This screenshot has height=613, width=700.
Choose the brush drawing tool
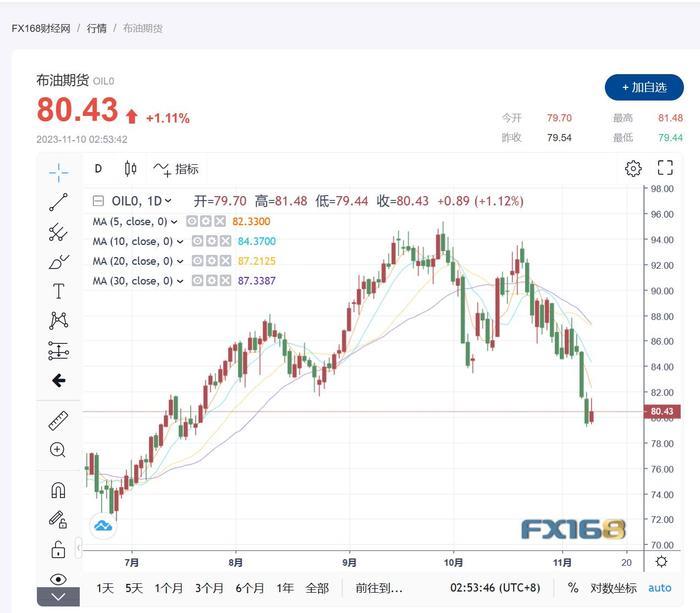click(x=58, y=262)
